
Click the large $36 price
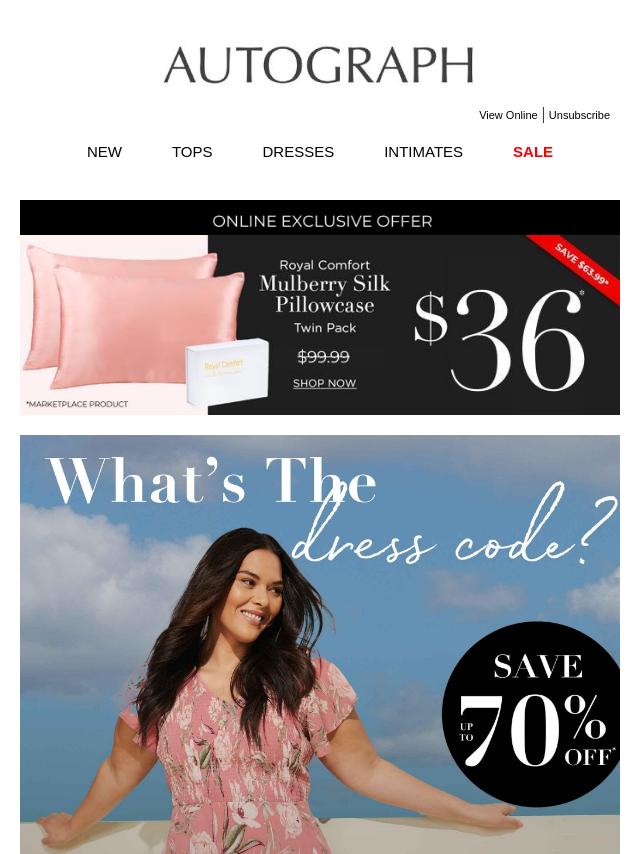click(498, 340)
